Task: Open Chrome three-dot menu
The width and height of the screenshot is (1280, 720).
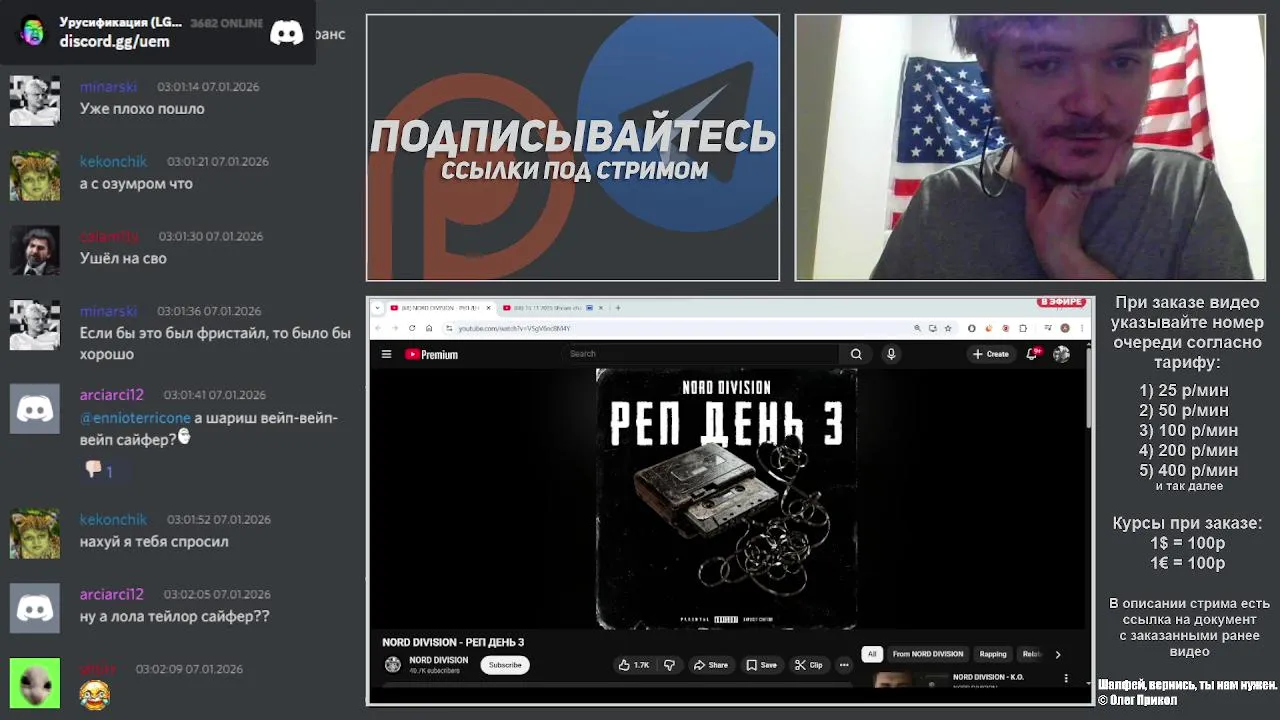Action: (x=1081, y=328)
